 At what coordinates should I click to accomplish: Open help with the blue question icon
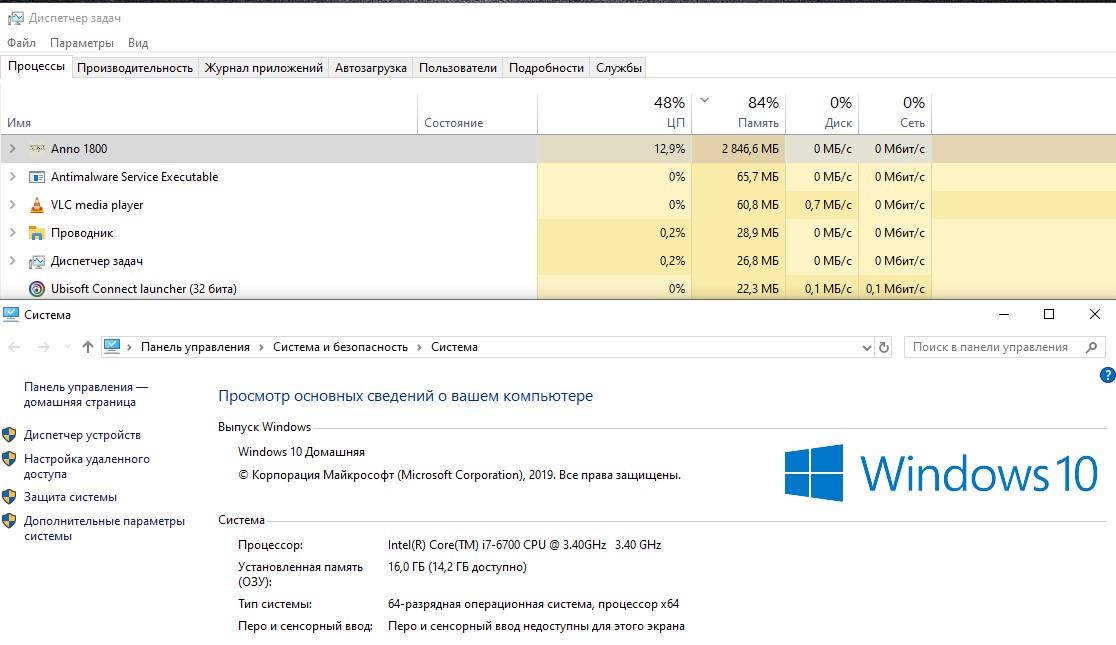(1107, 375)
